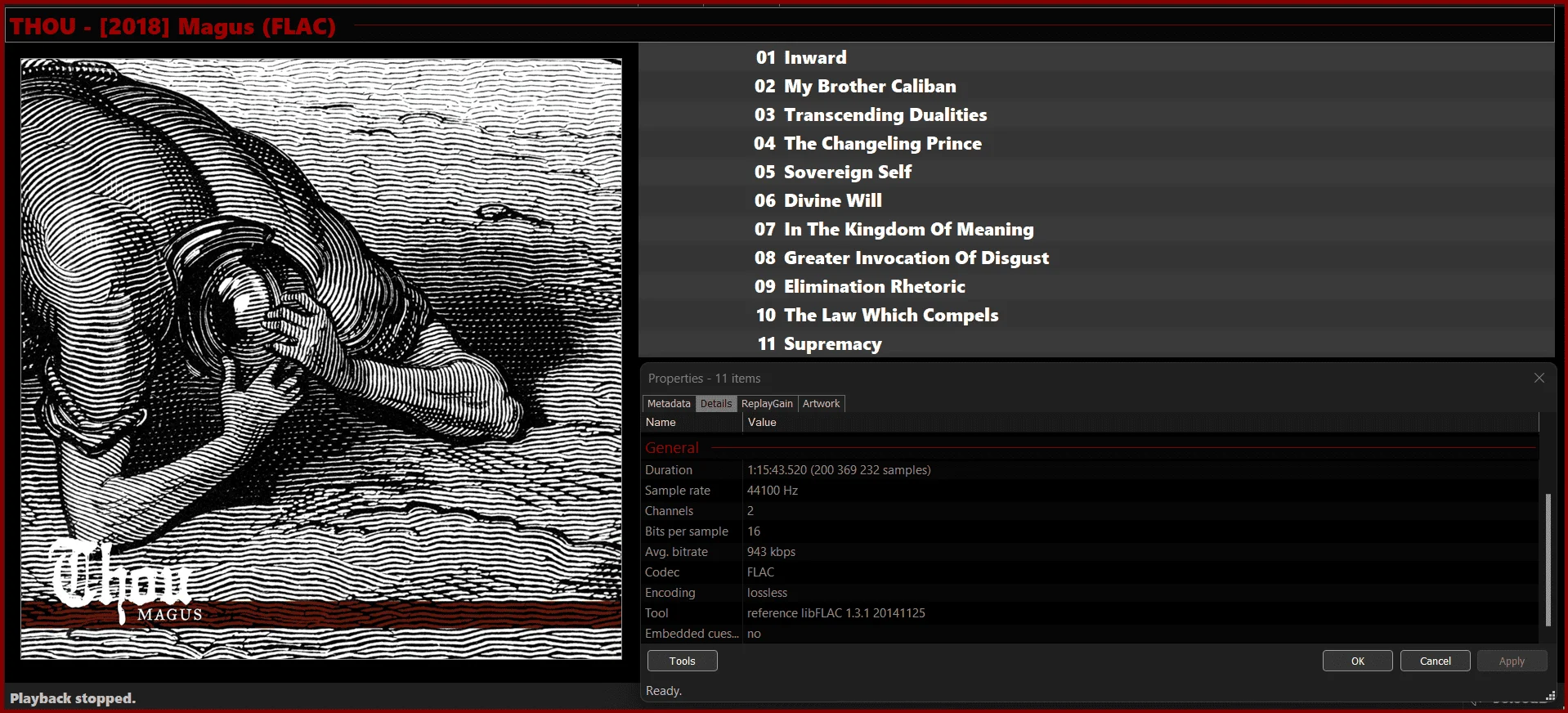Click the Tools button
The width and height of the screenshot is (1568, 713).
click(683, 661)
